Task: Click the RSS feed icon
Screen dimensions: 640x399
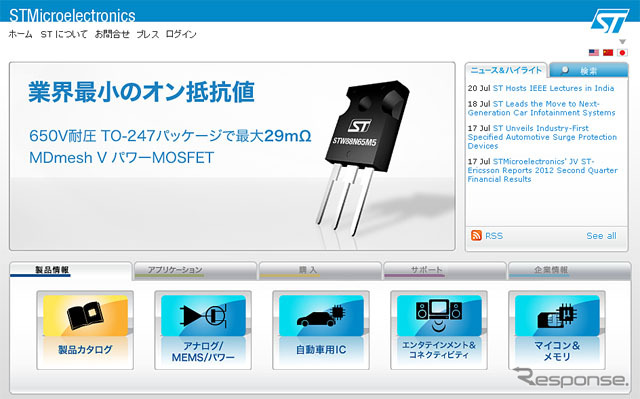Action: [x=476, y=235]
